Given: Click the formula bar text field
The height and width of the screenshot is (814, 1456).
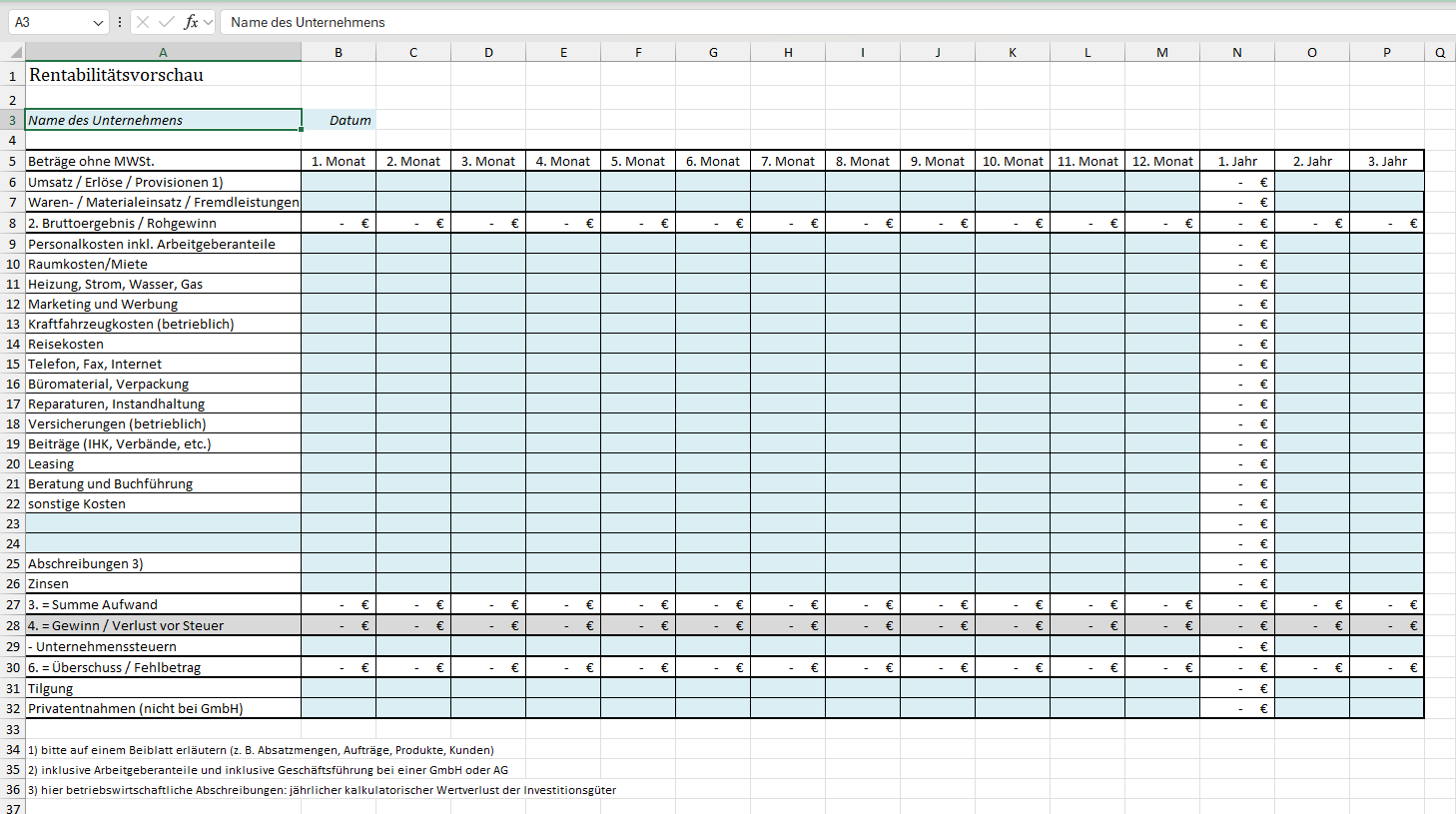Looking at the screenshot, I should pos(799,22).
